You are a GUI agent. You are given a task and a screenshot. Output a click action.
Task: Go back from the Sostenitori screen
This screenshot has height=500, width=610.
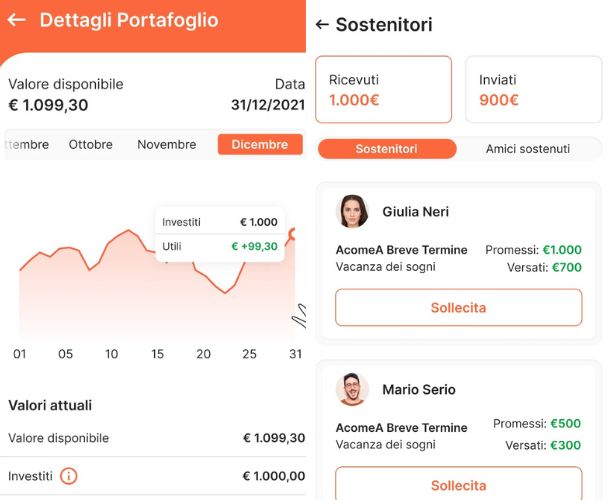coord(322,25)
